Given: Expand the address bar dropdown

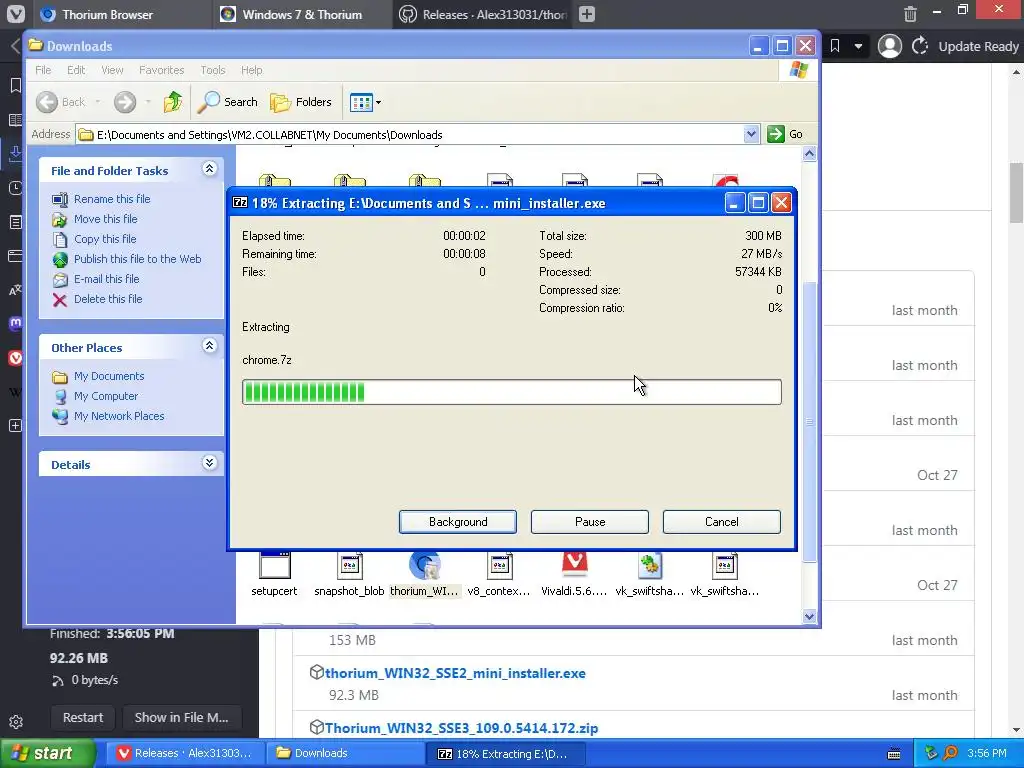Looking at the screenshot, I should click(751, 134).
